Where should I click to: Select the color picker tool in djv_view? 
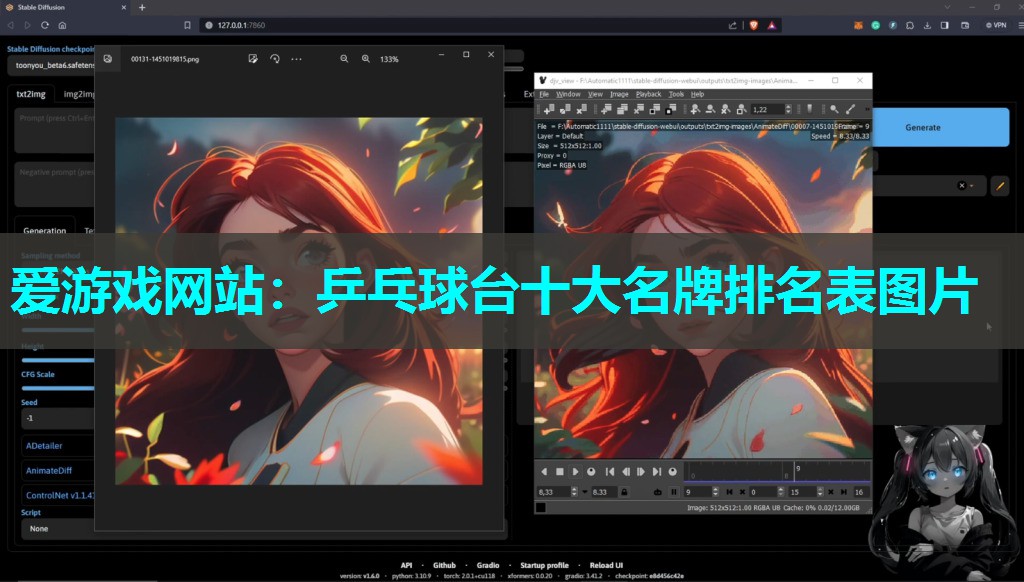[850, 109]
